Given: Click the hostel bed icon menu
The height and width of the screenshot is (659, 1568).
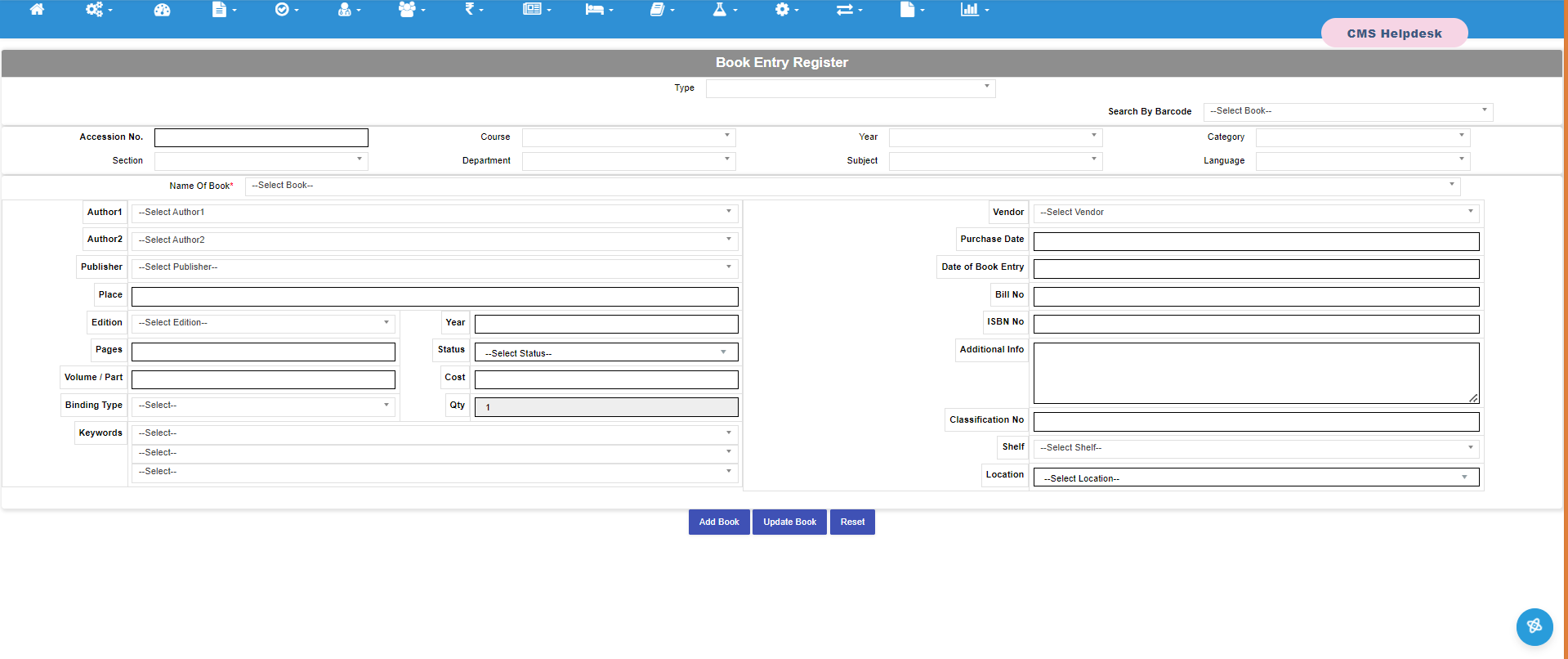Looking at the screenshot, I should pyautogui.click(x=598, y=10).
